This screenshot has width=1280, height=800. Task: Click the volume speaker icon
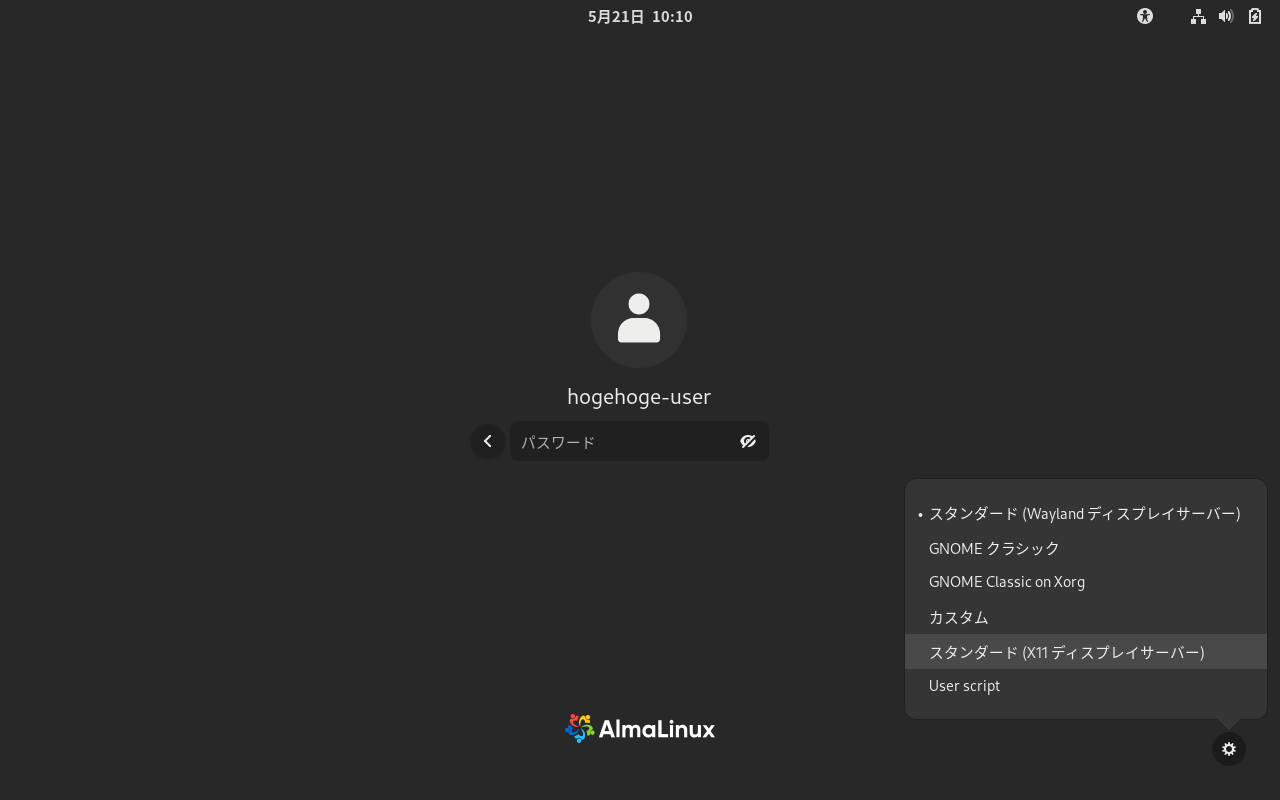[x=1226, y=16]
